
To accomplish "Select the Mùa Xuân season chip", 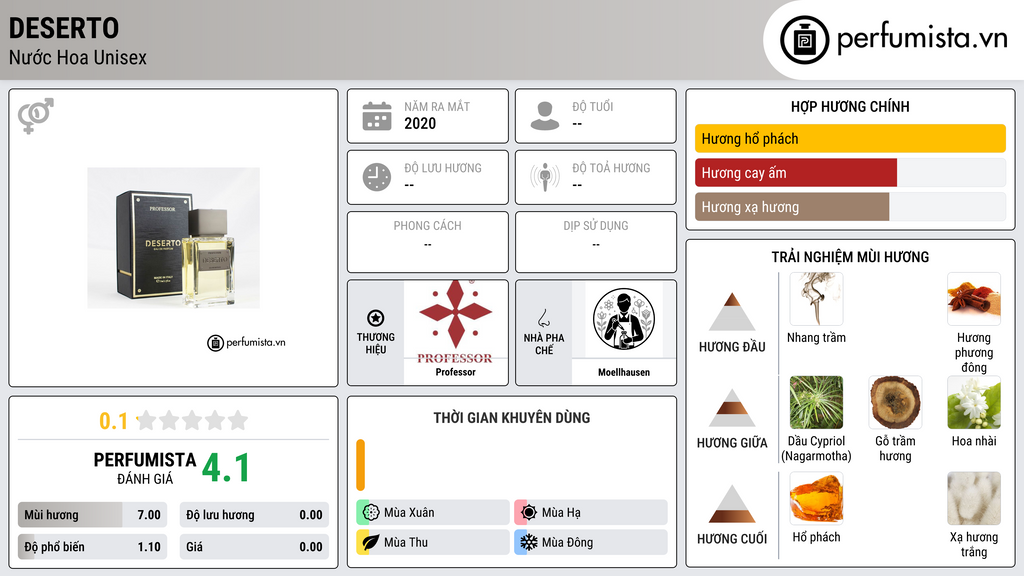I will (x=433, y=513).
